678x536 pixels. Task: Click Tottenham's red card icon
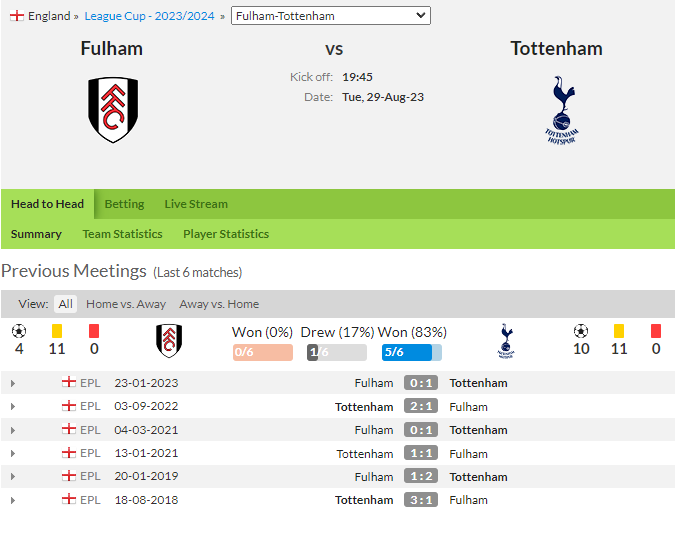coord(656,331)
